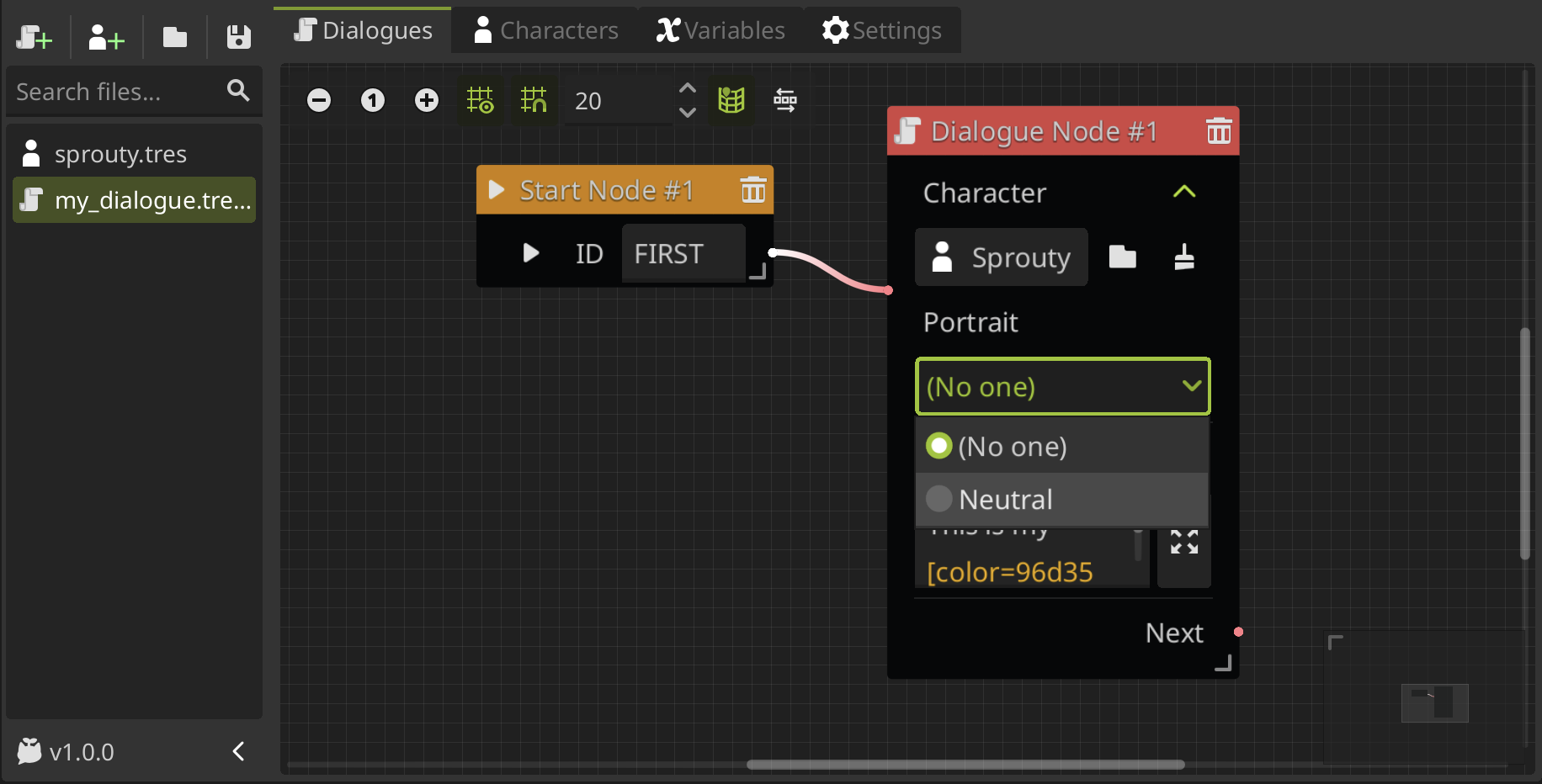Open the arrange nodes tool

click(x=785, y=100)
